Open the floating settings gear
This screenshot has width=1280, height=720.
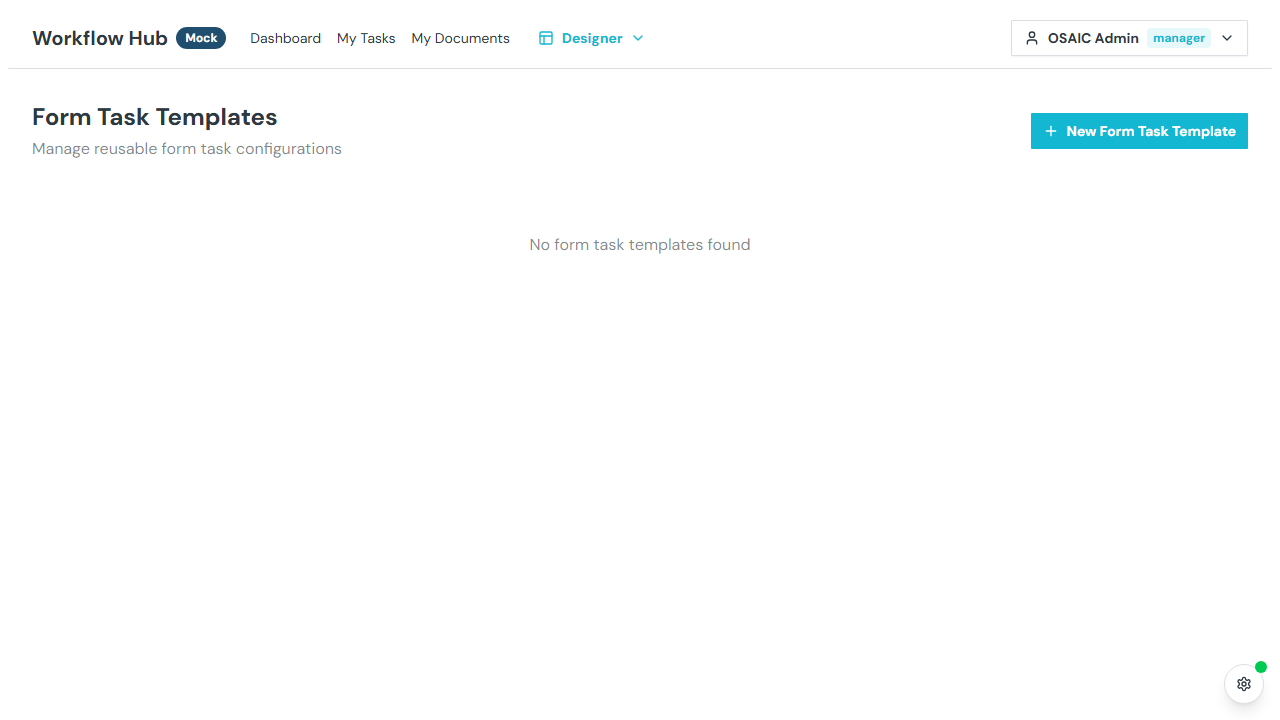click(x=1243, y=684)
